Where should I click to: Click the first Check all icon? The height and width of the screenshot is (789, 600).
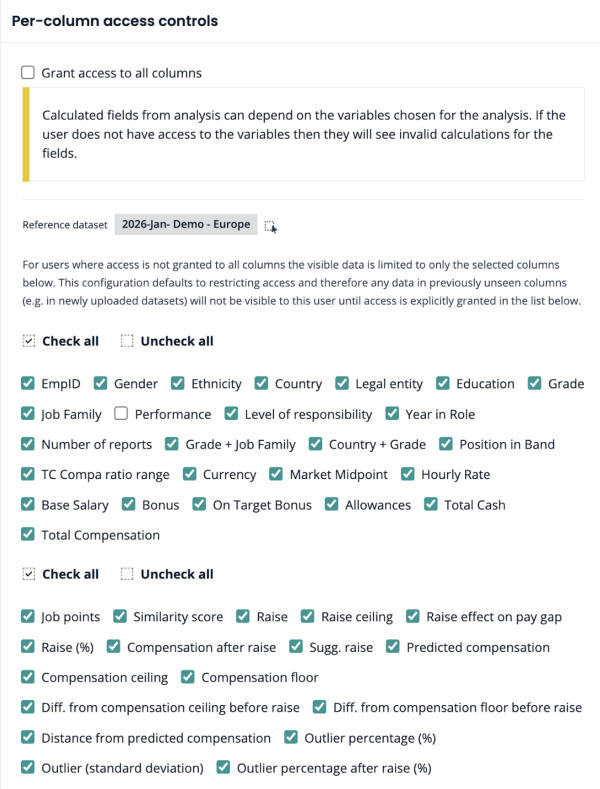tap(29, 341)
